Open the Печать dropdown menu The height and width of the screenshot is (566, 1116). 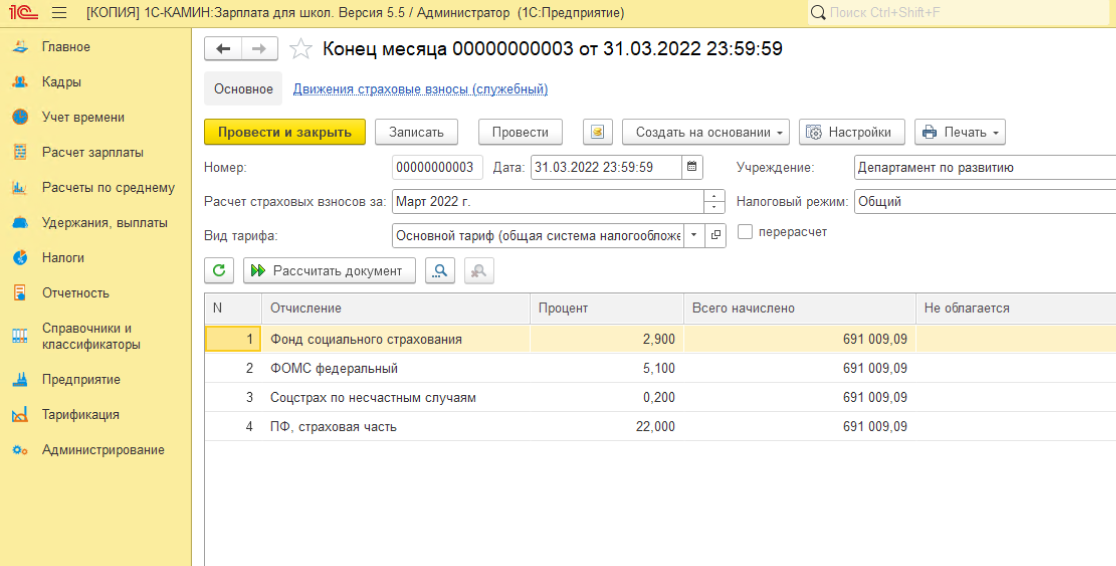pos(959,132)
